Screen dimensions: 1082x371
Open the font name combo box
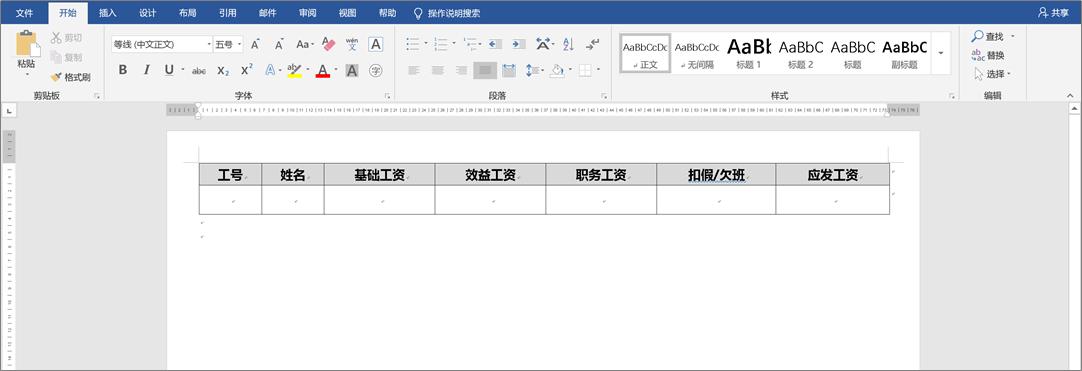161,44
